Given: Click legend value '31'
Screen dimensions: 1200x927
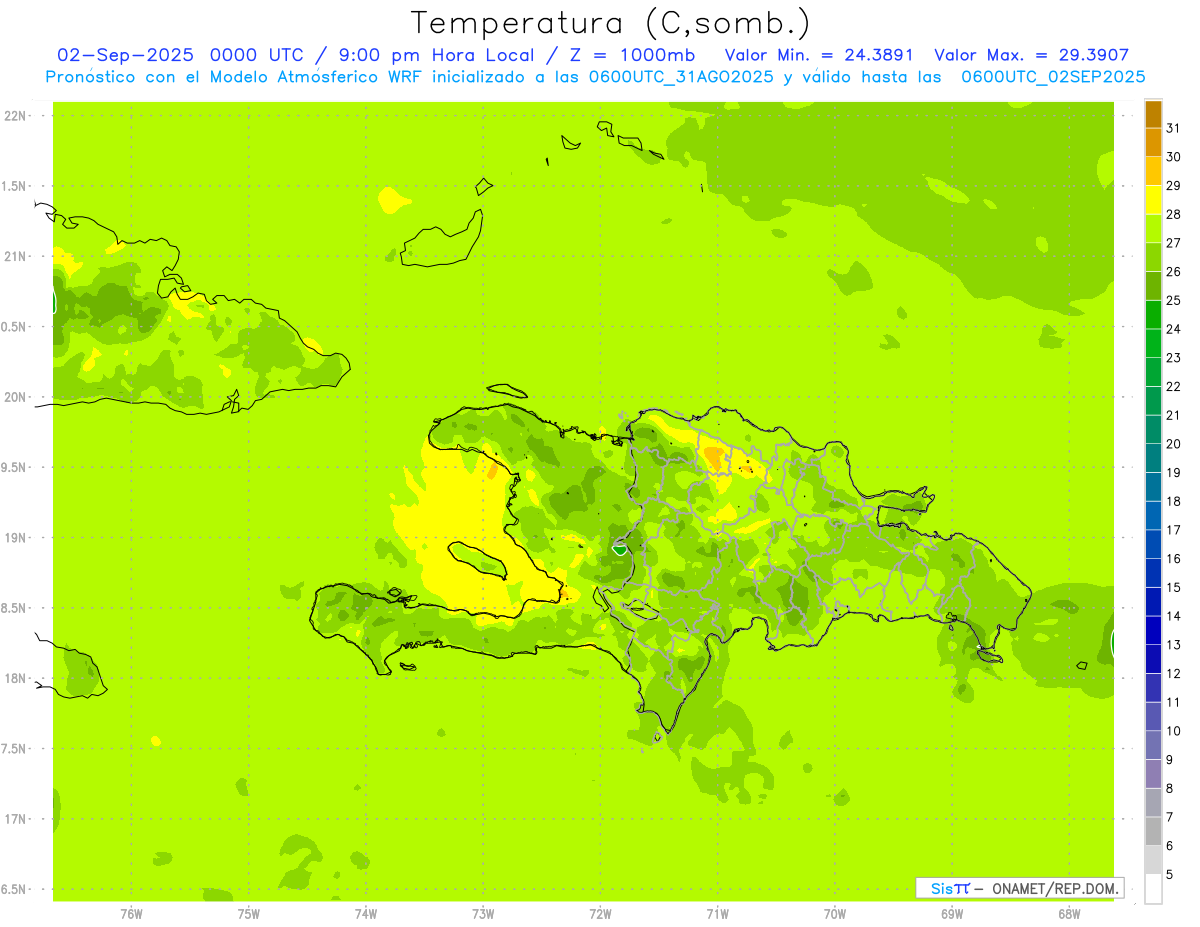Looking at the screenshot, I should 1173,128.
